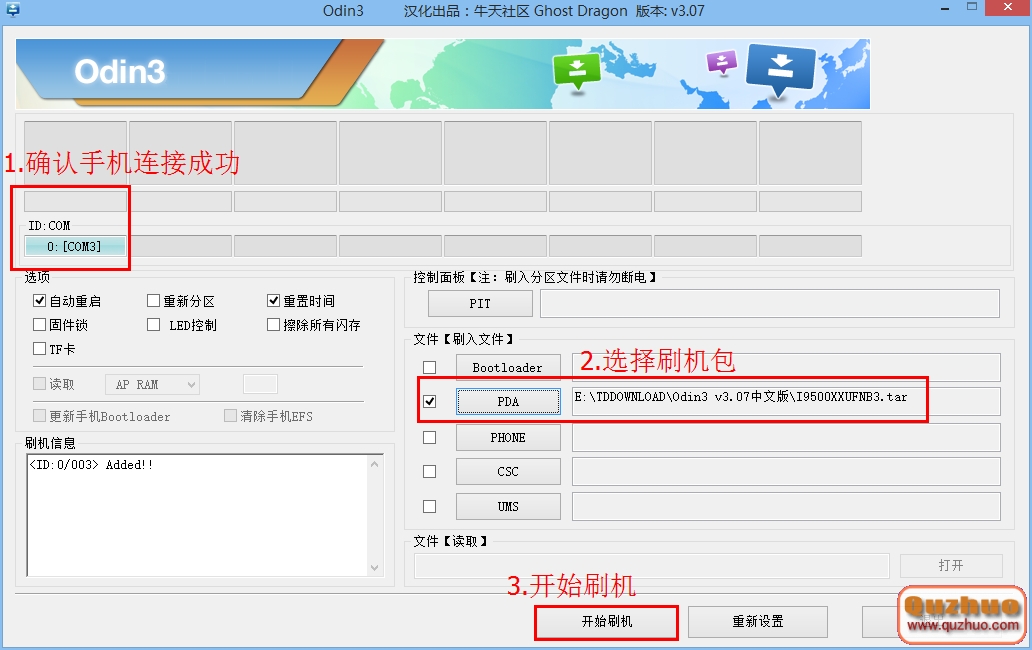This screenshot has height=650, width=1032.
Task: Click the PIT file path field
Action: click(x=769, y=303)
